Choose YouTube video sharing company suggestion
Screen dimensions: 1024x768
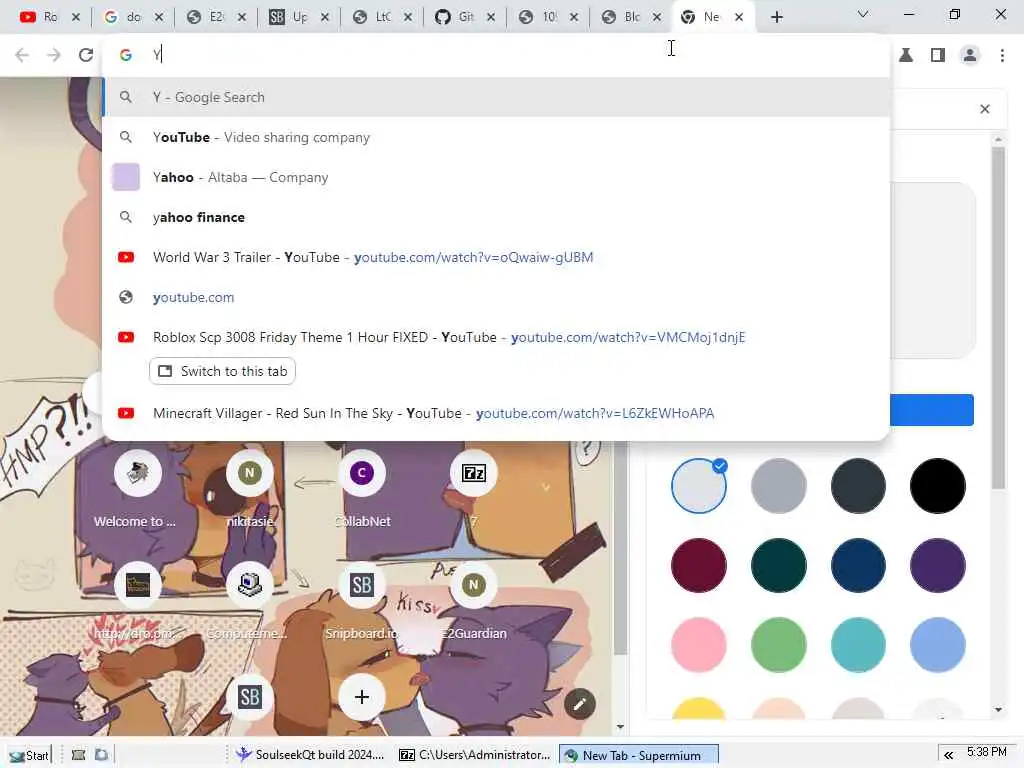(x=496, y=137)
